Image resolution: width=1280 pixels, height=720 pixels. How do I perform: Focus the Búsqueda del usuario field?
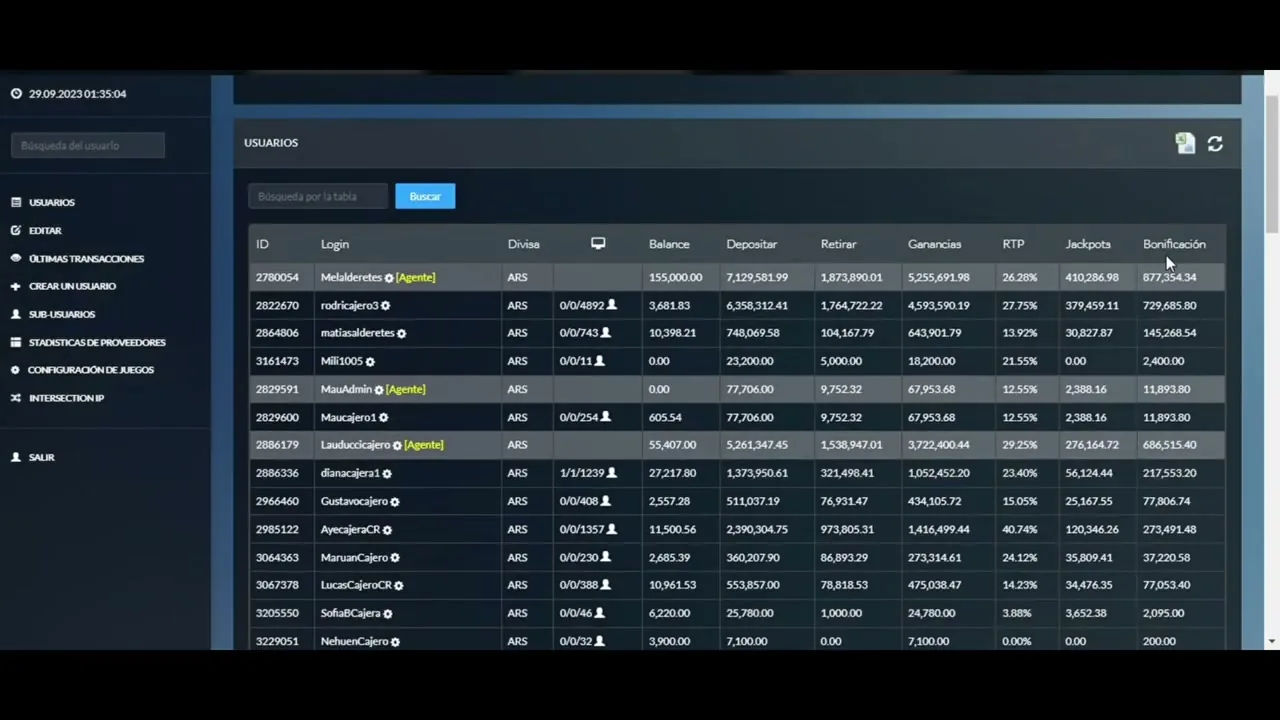88,145
